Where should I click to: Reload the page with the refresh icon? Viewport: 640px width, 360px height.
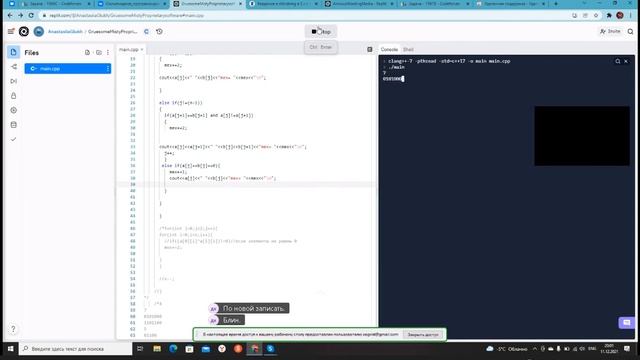(31, 16)
